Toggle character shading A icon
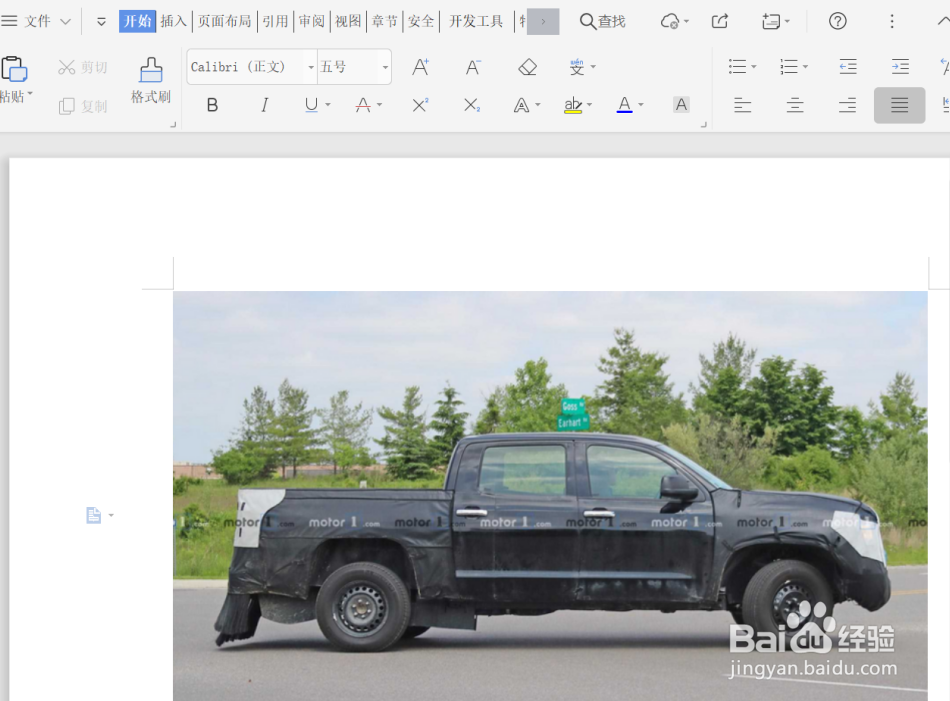 coord(681,105)
